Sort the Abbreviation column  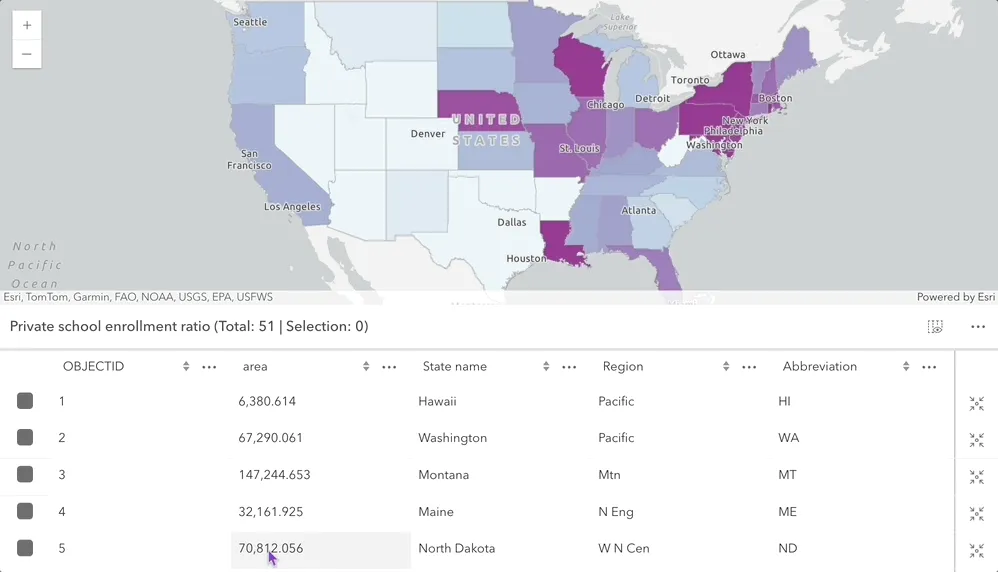[x=906, y=367]
